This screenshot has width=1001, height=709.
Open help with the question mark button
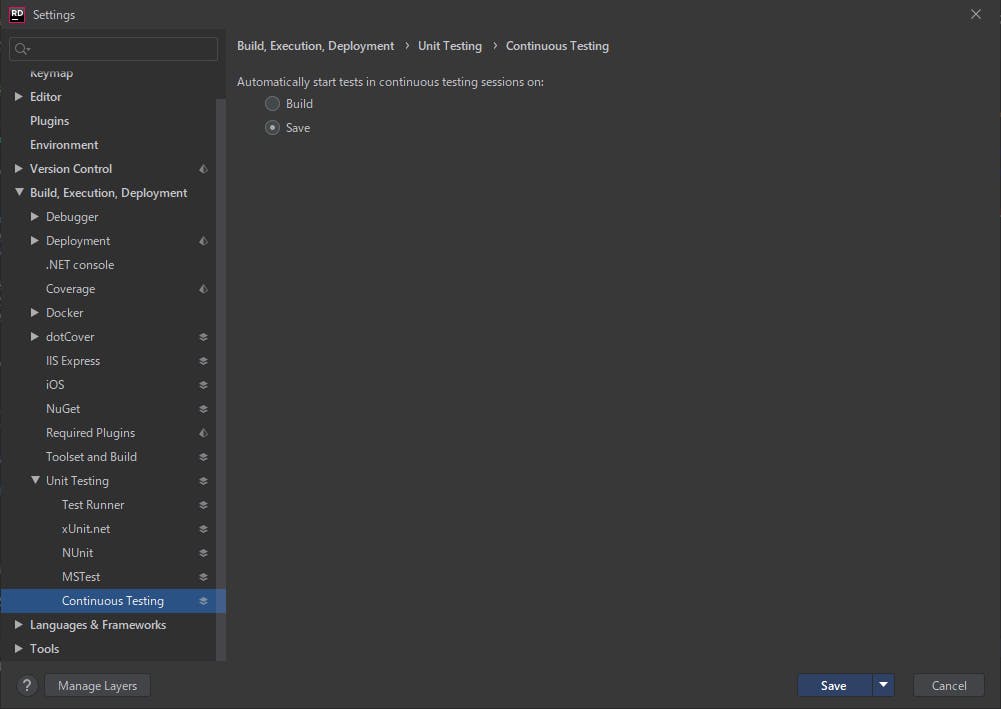click(27, 685)
